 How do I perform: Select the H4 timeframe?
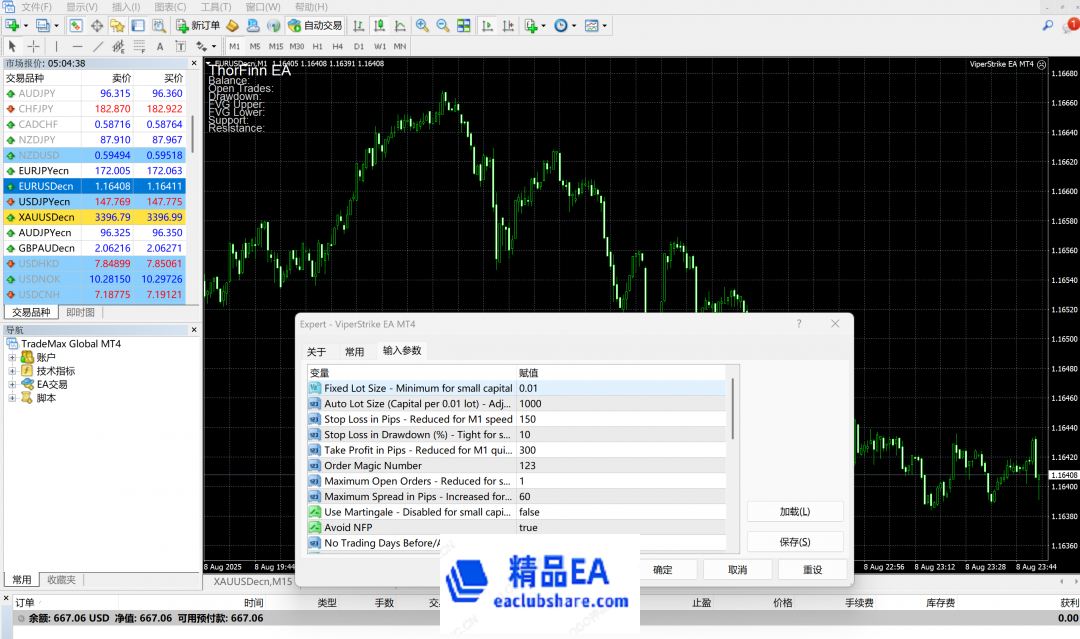(338, 46)
